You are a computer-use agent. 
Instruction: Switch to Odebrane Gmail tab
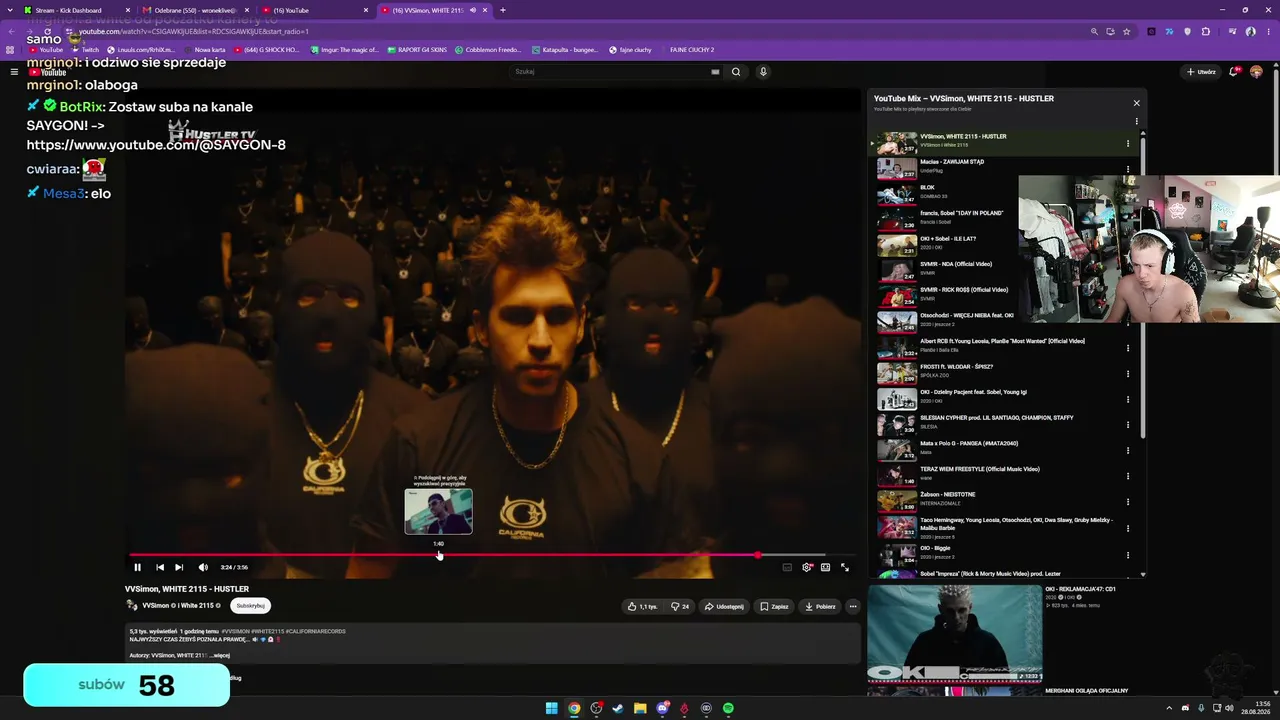coord(195,10)
